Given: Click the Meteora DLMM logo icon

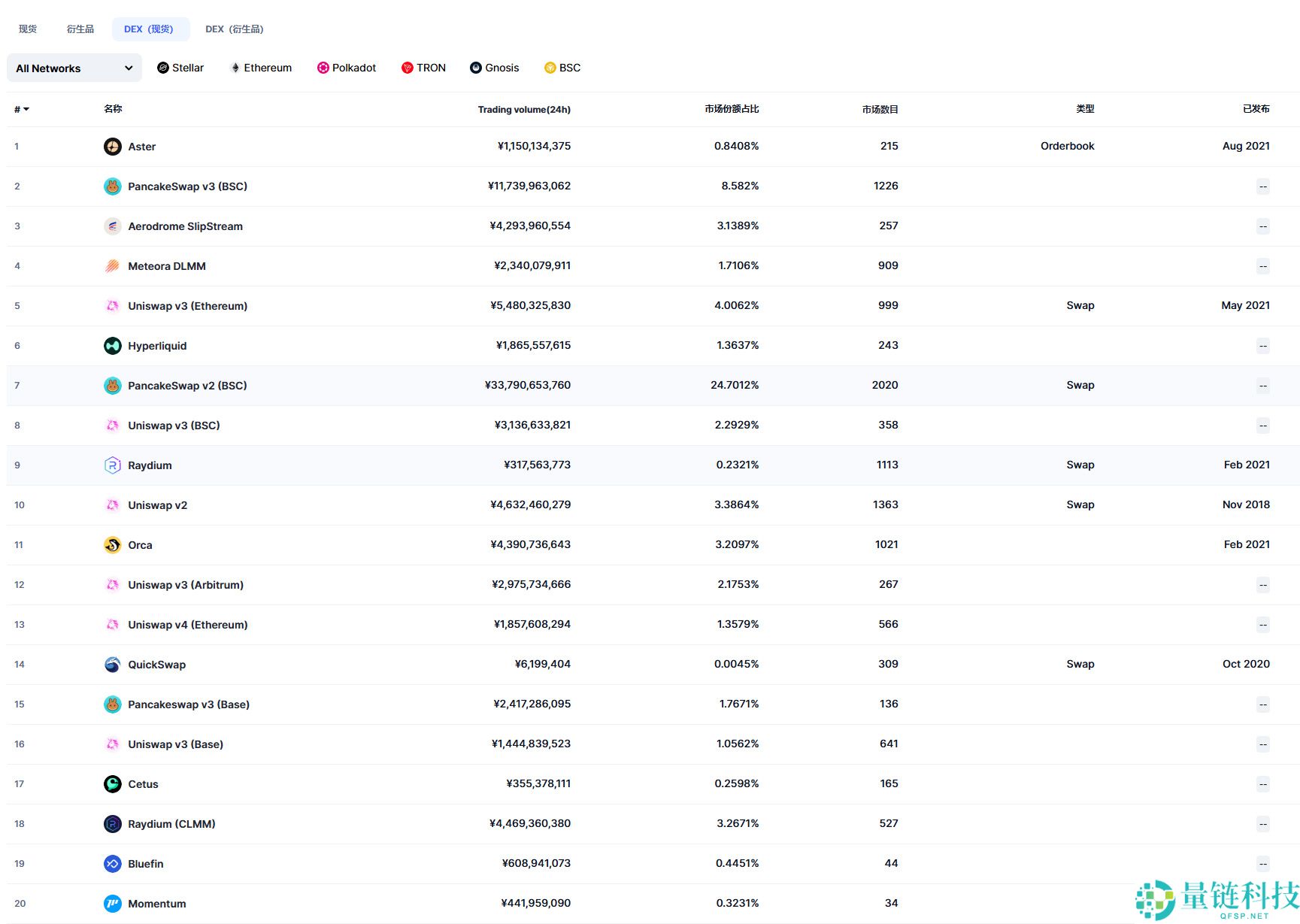Looking at the screenshot, I should tap(112, 266).
